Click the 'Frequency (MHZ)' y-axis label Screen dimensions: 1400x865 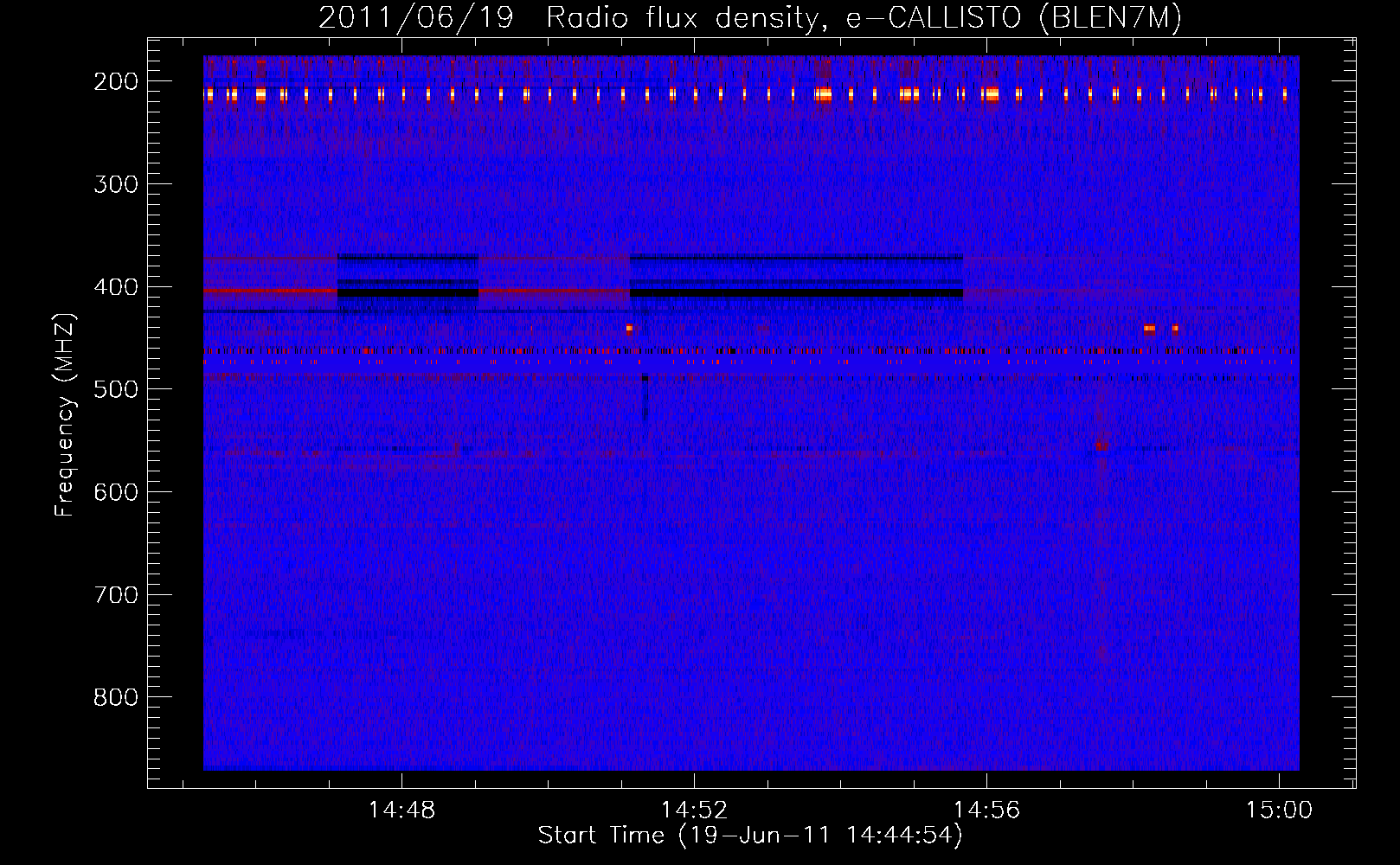65,415
